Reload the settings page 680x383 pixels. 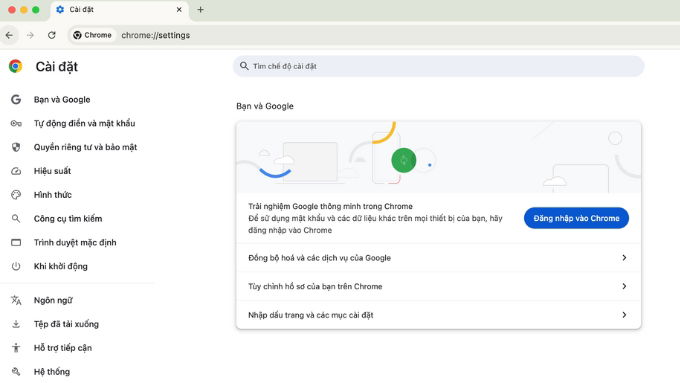coord(52,35)
